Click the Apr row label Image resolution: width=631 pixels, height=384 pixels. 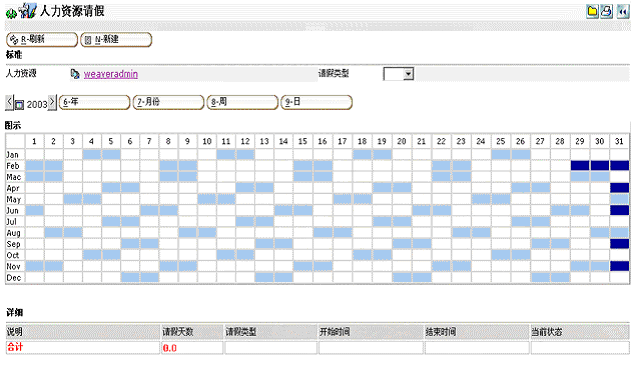pyautogui.click(x=13, y=188)
